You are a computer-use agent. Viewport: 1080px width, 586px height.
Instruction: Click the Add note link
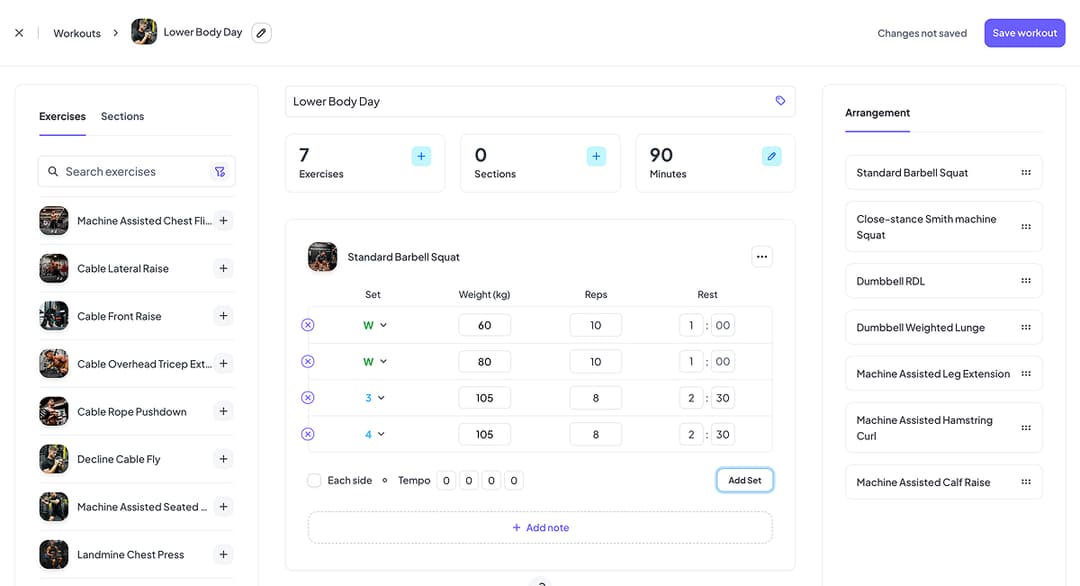coord(540,527)
